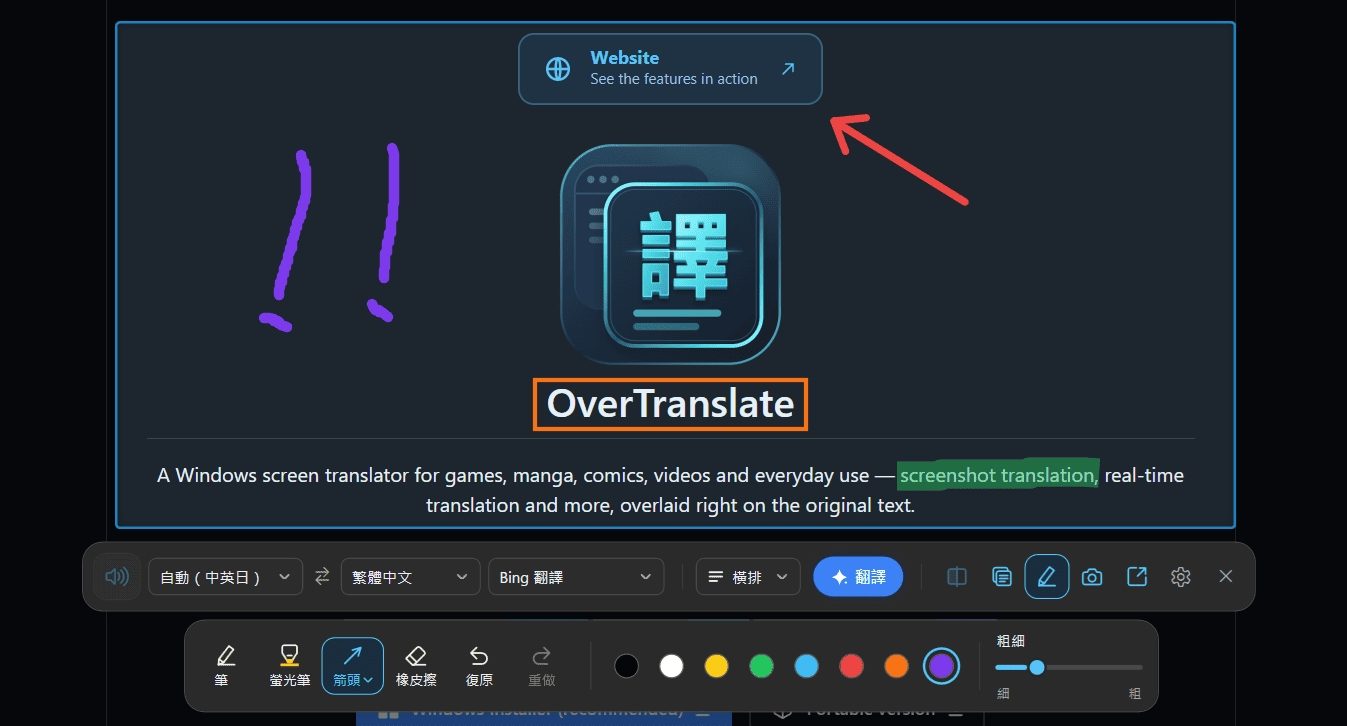Click the 粗細 thickness slider handle

1037,667
